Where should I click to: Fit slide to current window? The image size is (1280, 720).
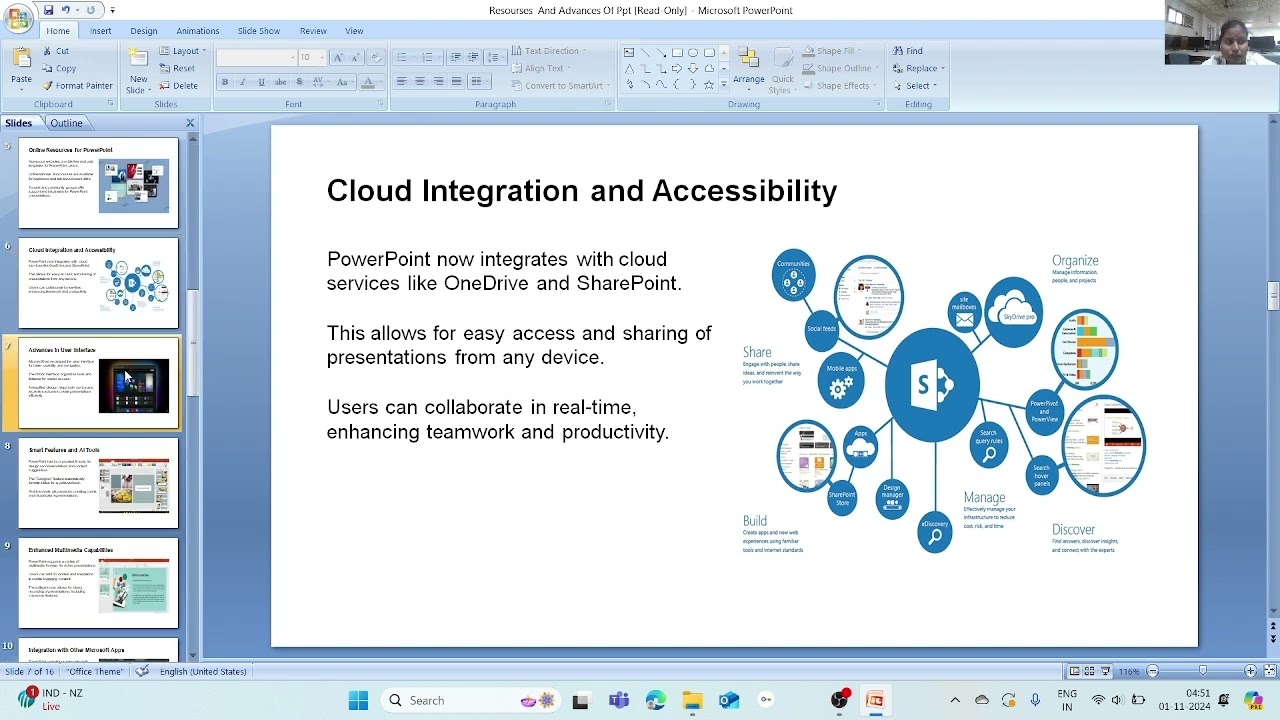[1268, 671]
